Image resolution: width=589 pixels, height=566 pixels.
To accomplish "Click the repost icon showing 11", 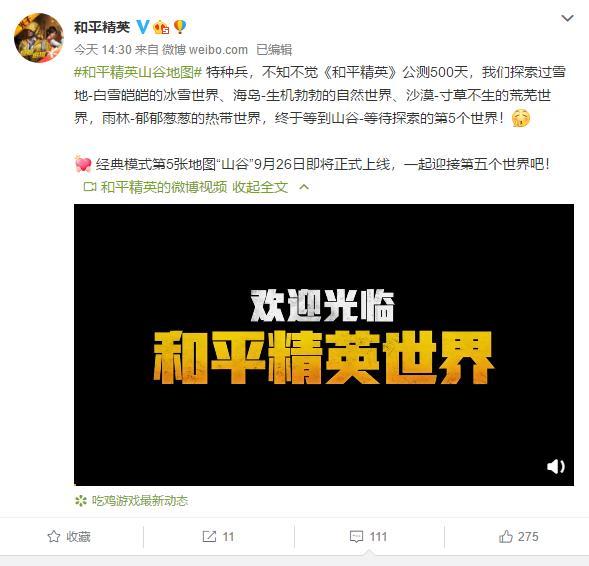I will pos(209,536).
